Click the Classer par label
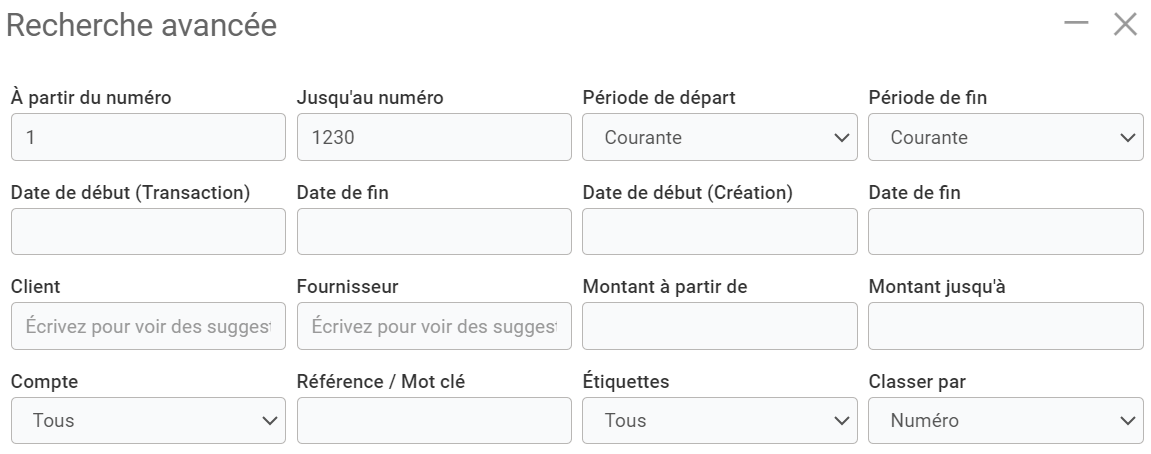The height and width of the screenshot is (454, 1151). (917, 382)
